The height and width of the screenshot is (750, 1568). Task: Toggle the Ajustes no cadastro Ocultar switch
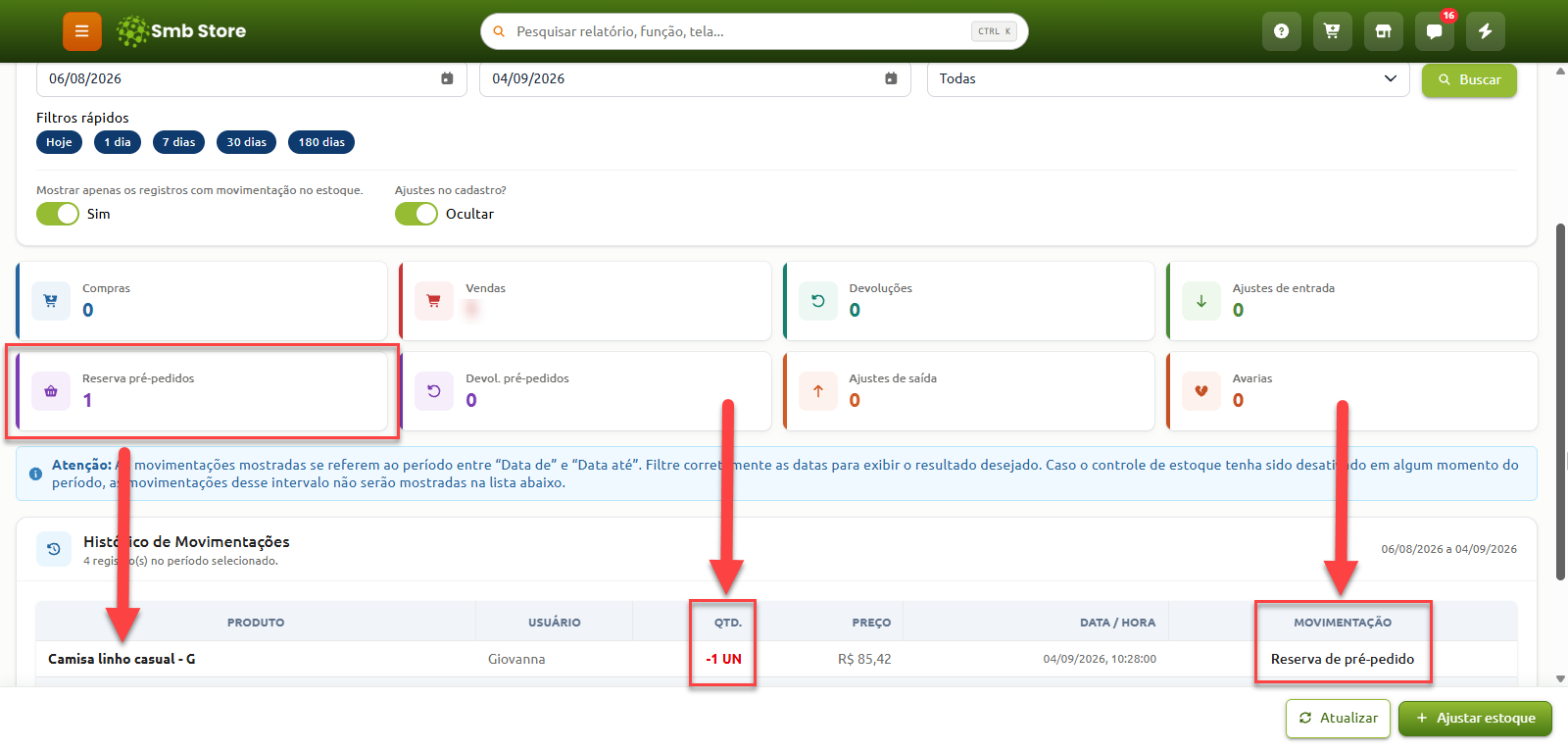click(416, 214)
